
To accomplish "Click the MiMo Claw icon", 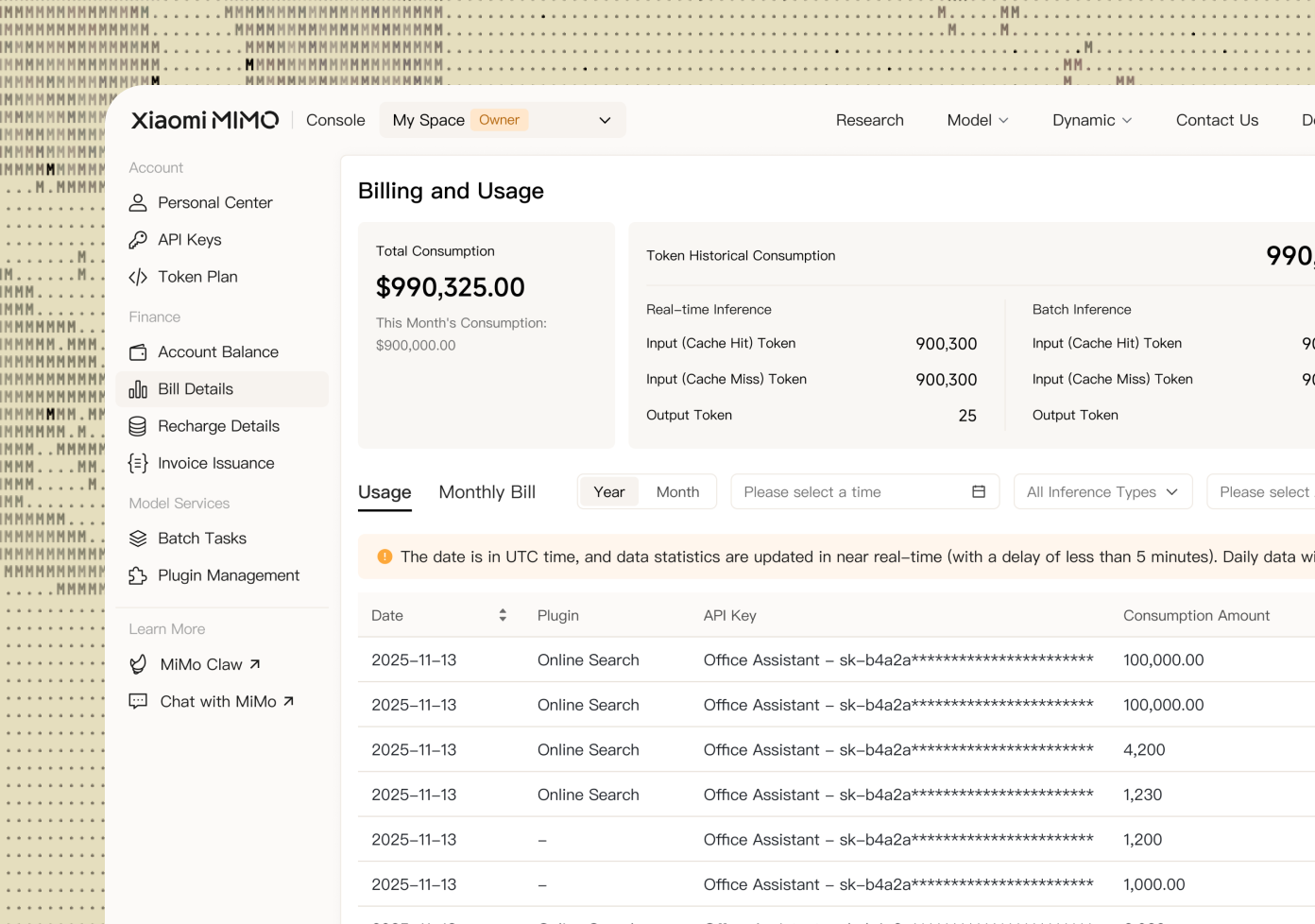I will tap(138, 664).
